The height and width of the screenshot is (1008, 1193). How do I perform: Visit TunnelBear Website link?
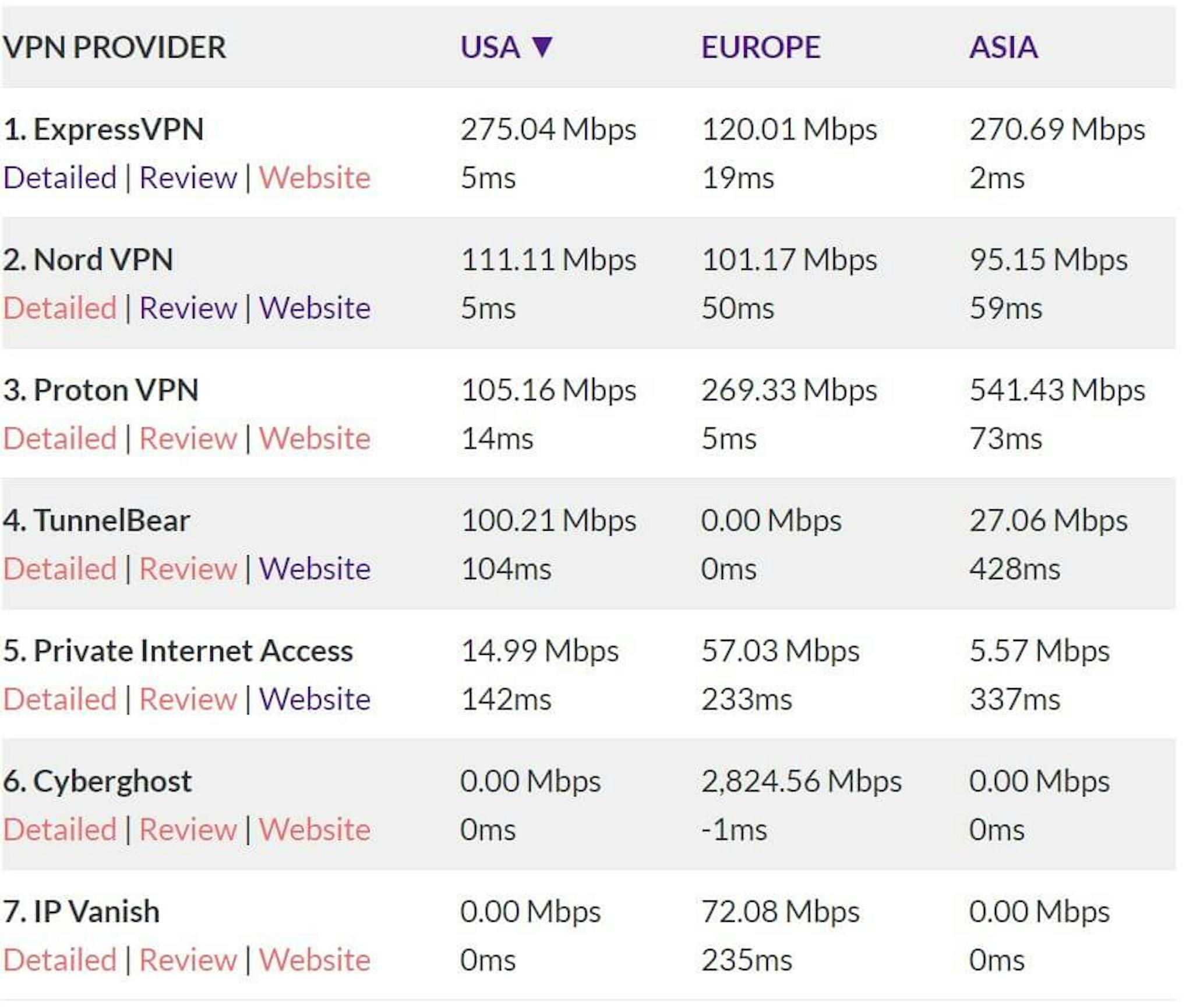coord(315,569)
